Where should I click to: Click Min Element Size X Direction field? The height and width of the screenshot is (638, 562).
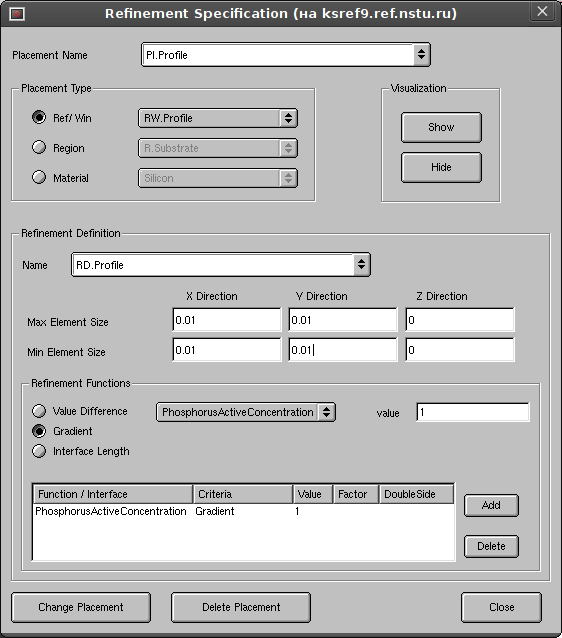[x=227, y=350]
